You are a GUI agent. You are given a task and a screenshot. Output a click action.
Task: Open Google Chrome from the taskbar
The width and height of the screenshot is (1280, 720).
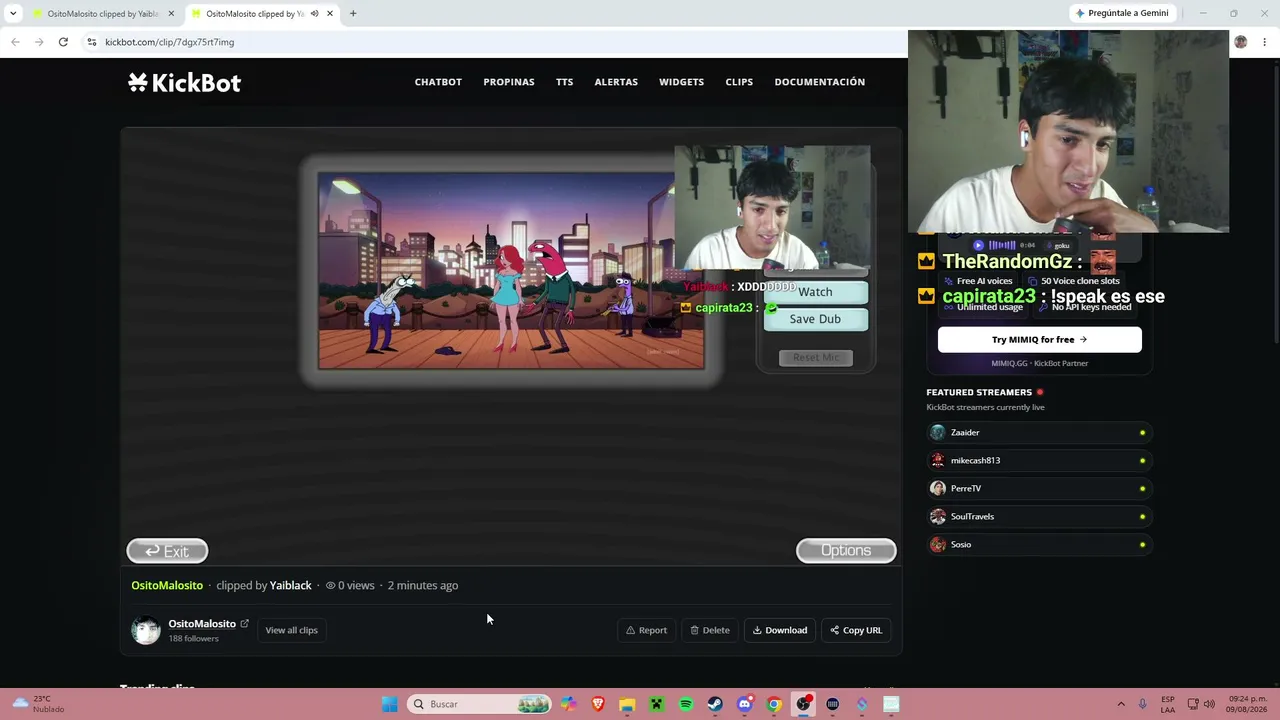774,704
